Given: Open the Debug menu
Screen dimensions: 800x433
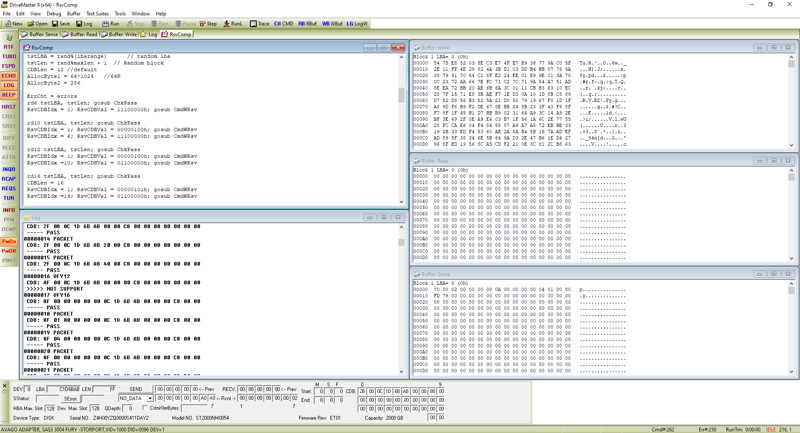Looking at the screenshot, I should point(54,14).
